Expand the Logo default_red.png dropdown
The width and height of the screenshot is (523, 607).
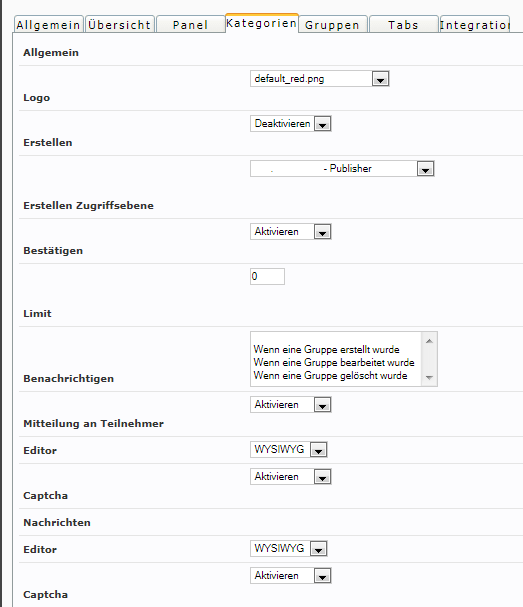point(319,79)
